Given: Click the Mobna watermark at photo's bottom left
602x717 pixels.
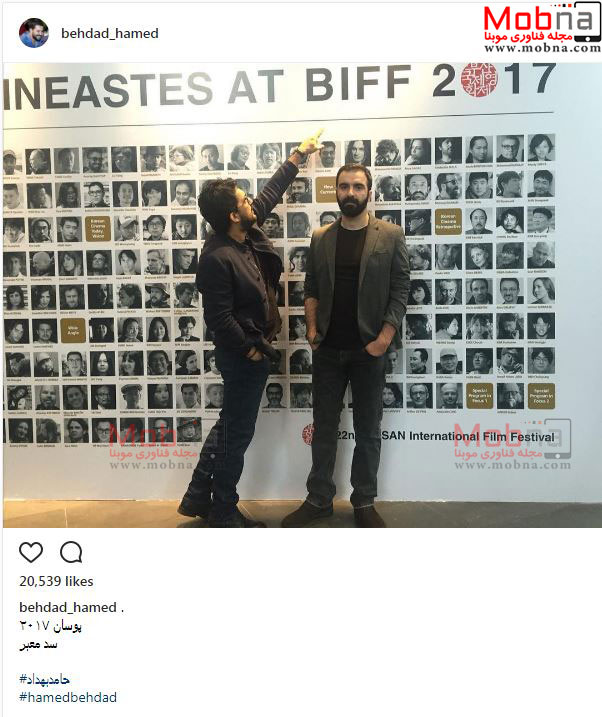Looking at the screenshot, I should click(x=154, y=445).
